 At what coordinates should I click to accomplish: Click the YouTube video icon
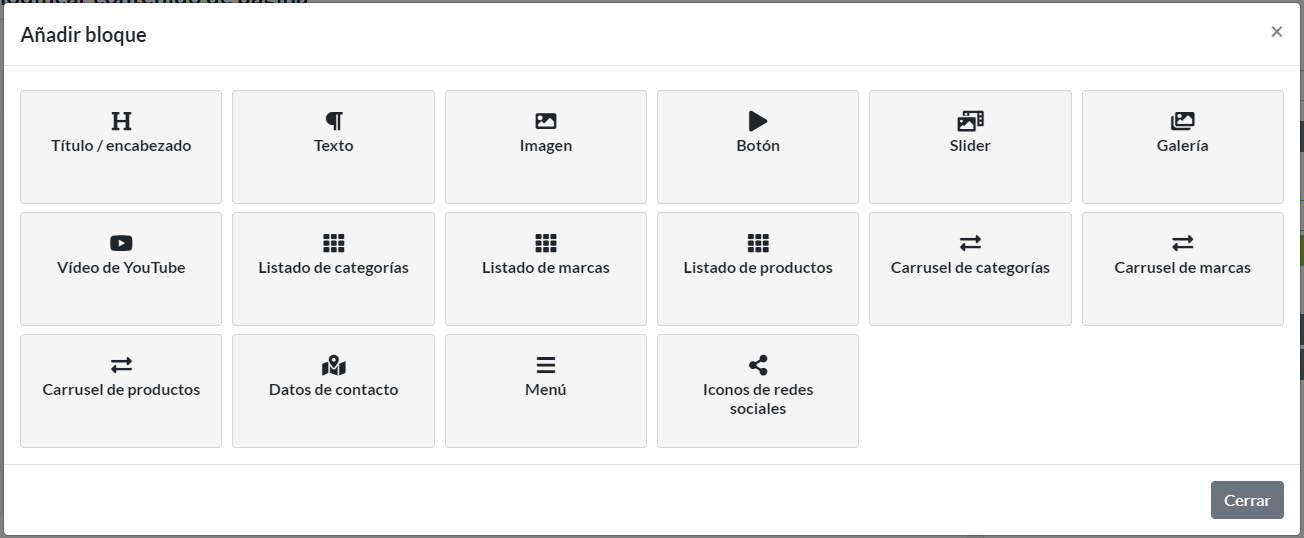coord(121,243)
